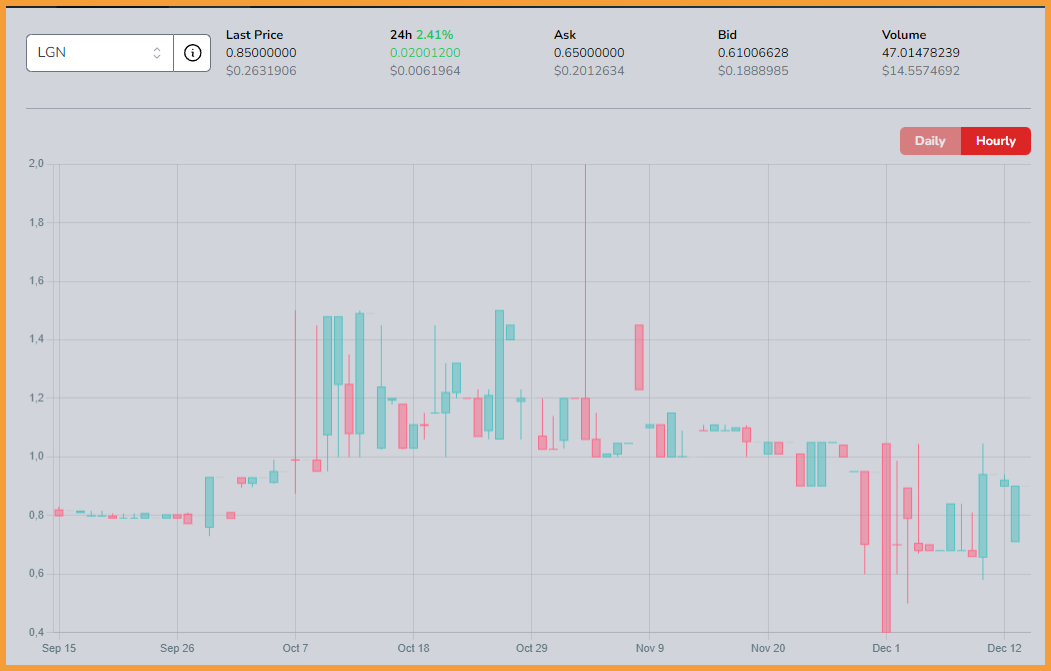Click the $0.2631906 last price USD value
This screenshot has width=1051, height=671.
pyautogui.click(x=261, y=70)
